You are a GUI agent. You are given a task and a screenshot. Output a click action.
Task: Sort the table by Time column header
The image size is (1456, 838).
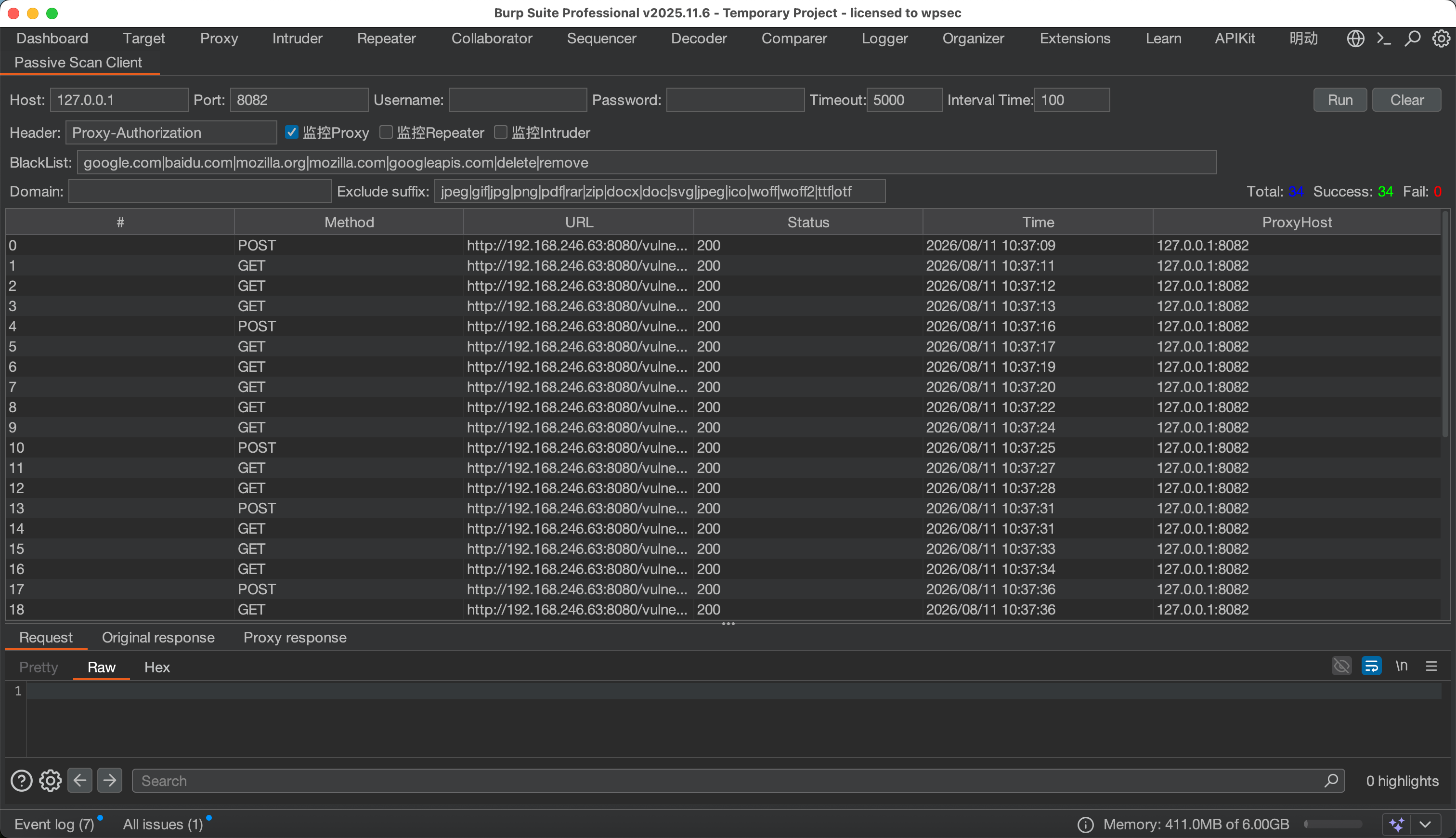pos(1038,222)
